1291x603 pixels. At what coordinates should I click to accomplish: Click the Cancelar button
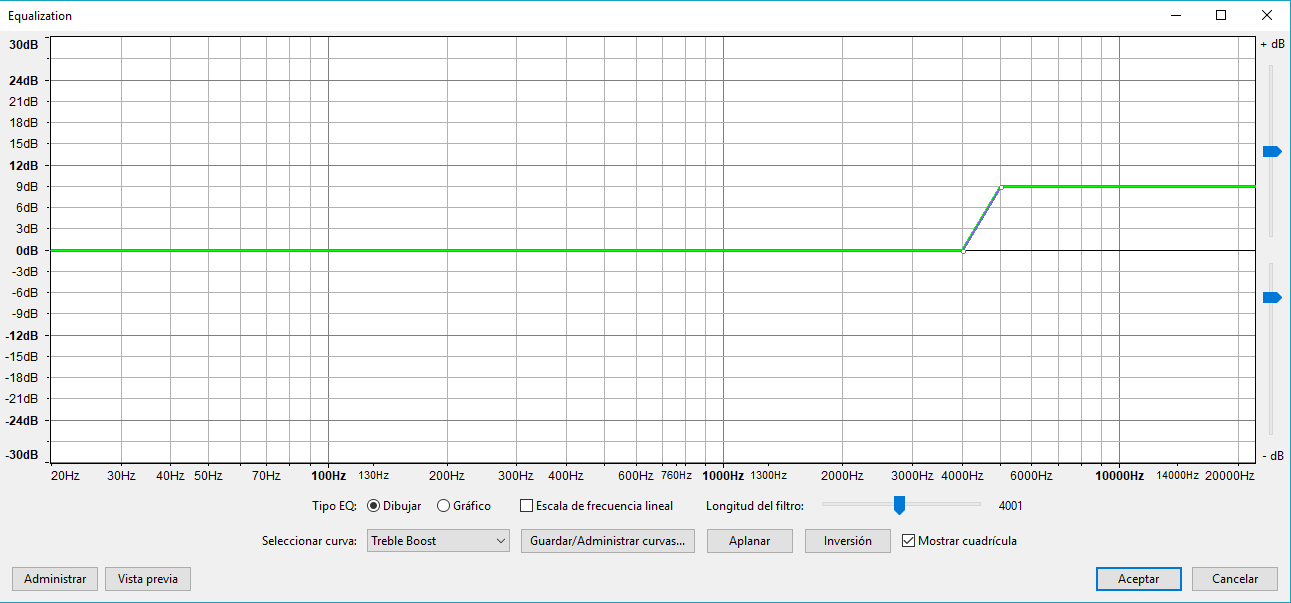(1235, 579)
